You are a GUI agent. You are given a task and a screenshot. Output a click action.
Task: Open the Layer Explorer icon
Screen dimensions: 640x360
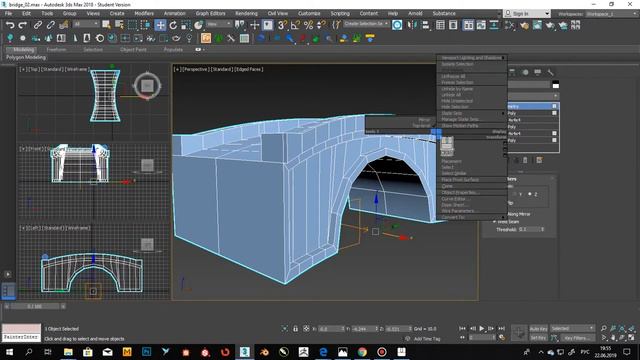coord(453,25)
